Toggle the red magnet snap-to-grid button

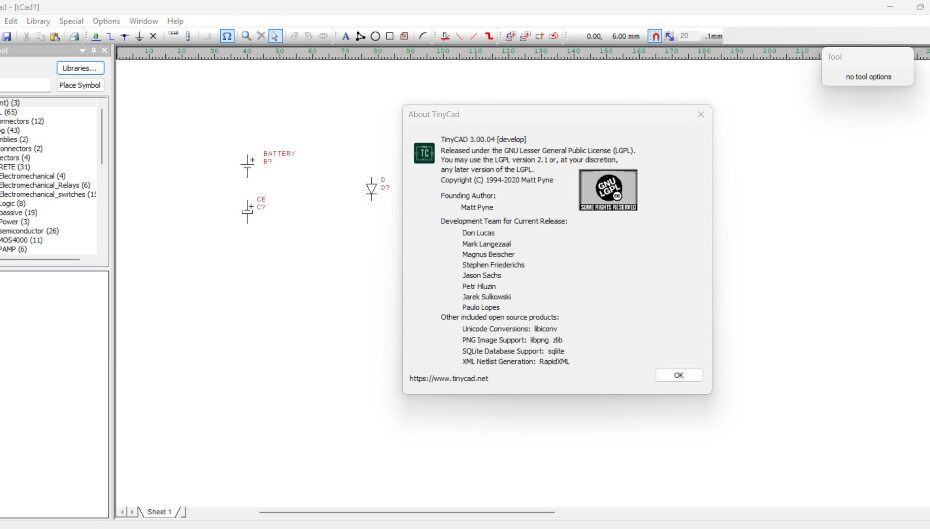655,36
